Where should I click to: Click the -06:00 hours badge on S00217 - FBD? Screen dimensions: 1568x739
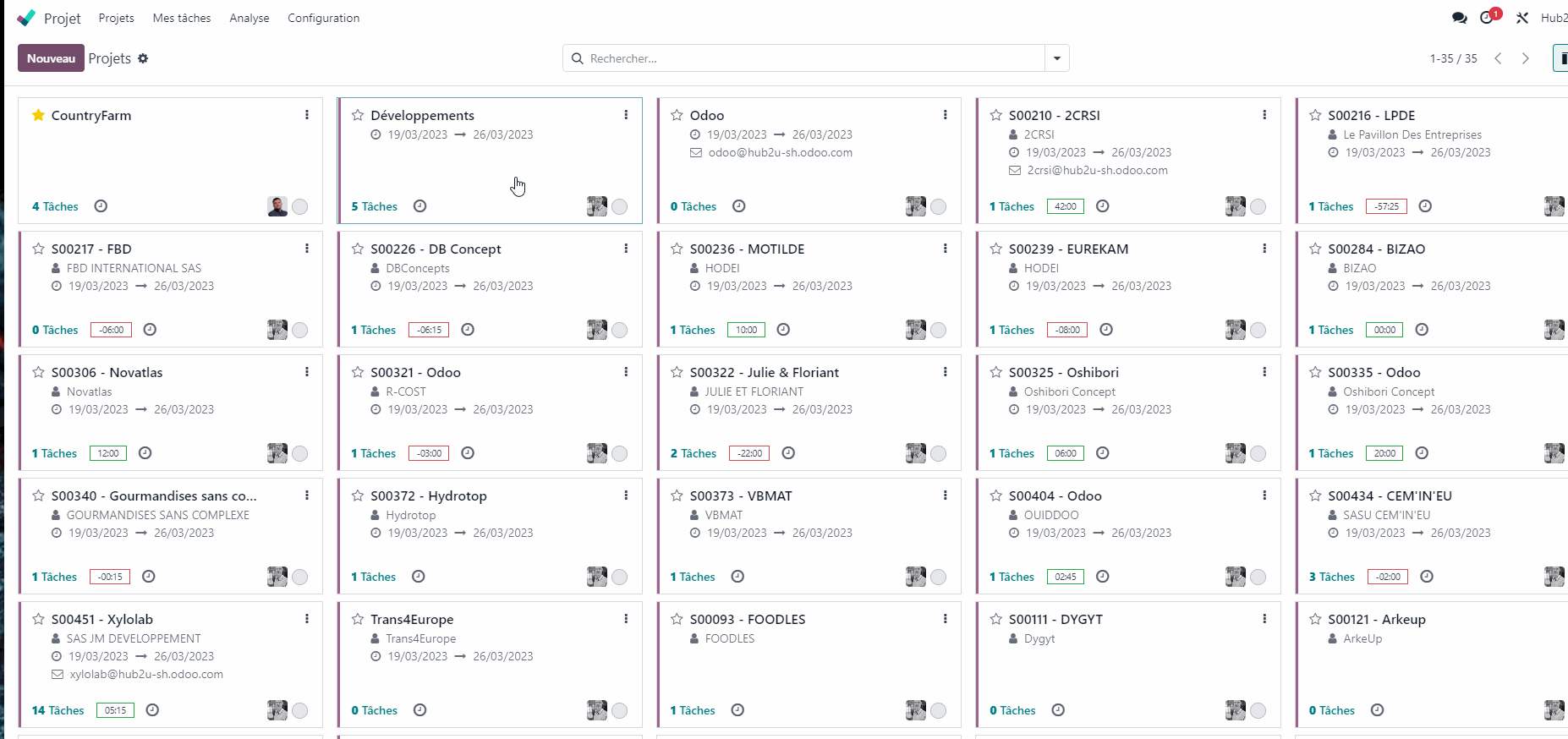(111, 330)
